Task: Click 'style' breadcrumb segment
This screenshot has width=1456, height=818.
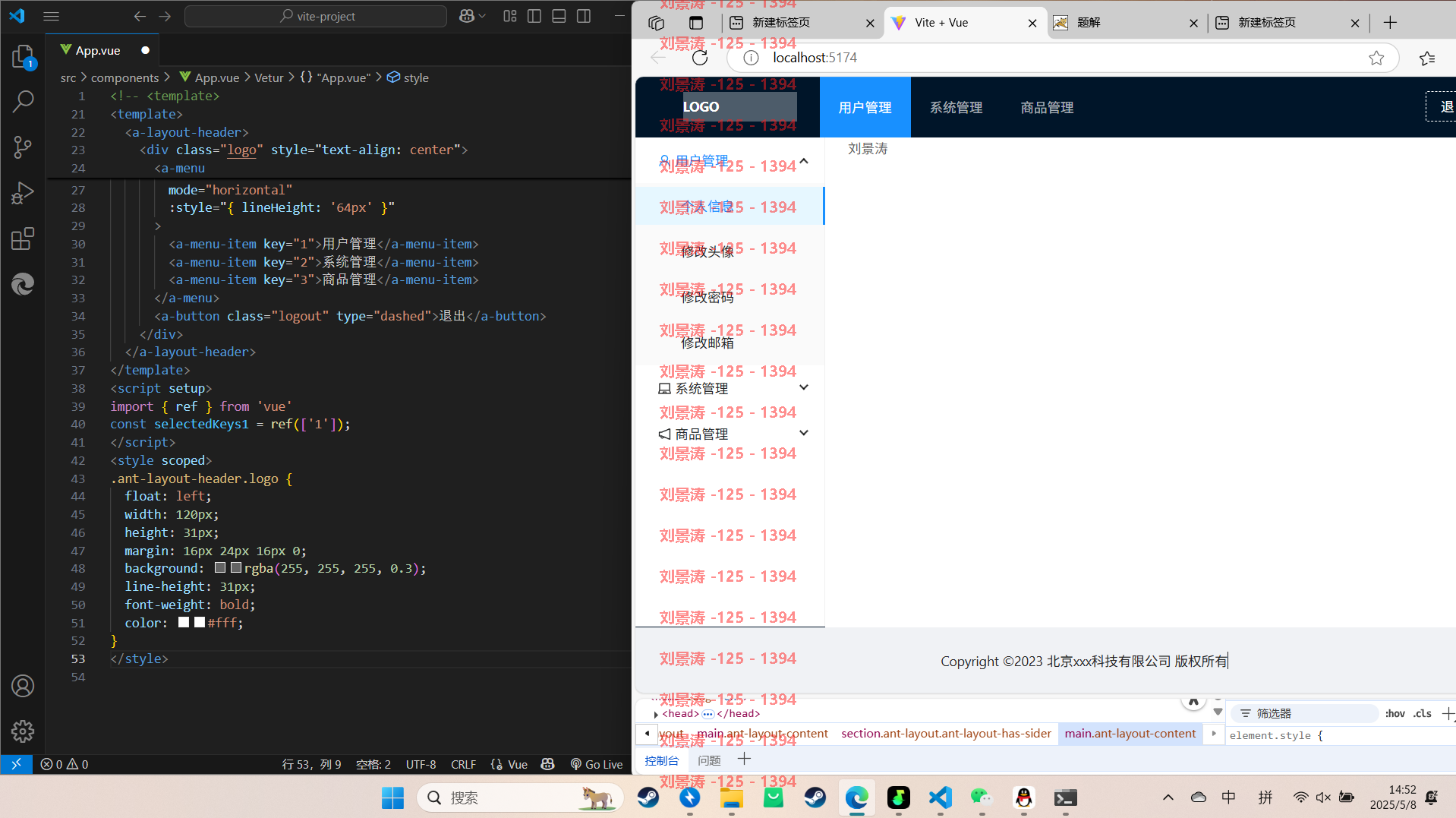Action: pos(416,77)
